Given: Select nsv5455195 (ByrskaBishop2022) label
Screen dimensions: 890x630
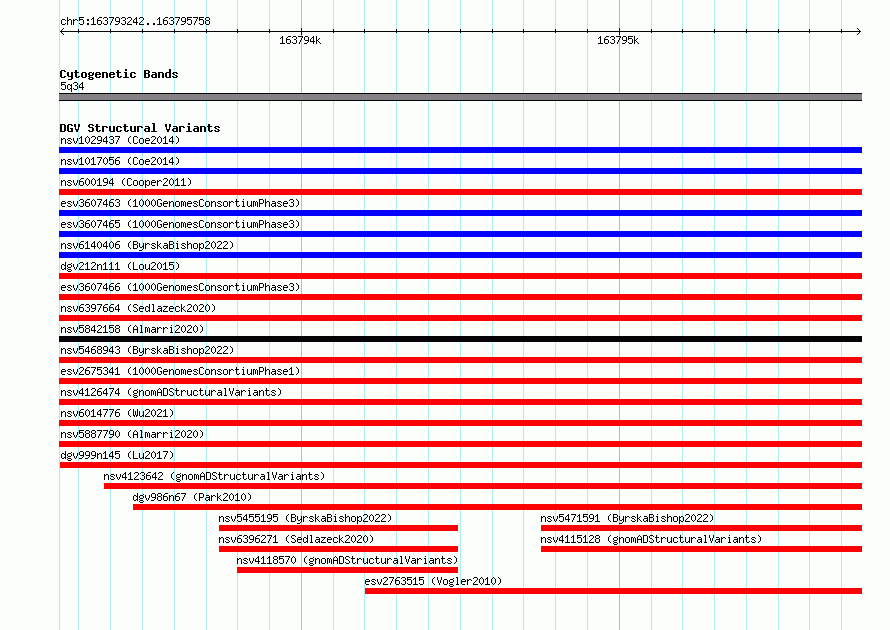Looking at the screenshot, I should pos(305,518).
